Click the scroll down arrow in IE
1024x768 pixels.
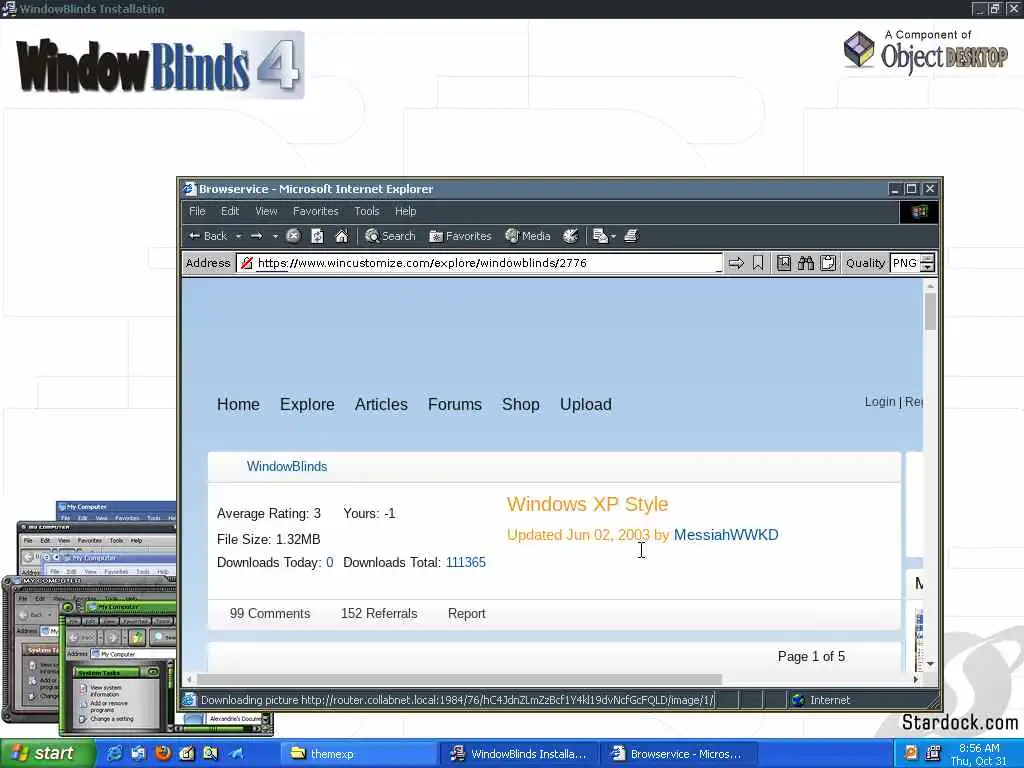(930, 664)
